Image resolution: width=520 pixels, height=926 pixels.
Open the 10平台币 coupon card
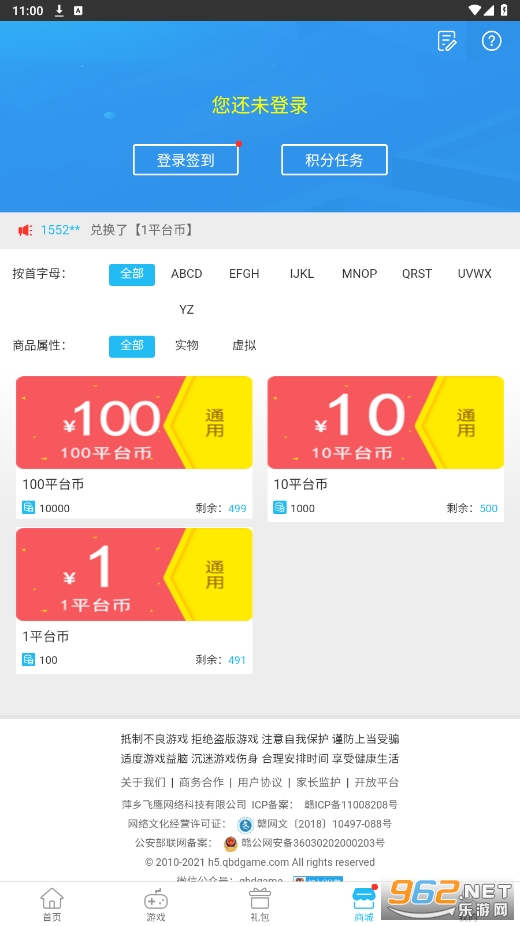point(385,449)
